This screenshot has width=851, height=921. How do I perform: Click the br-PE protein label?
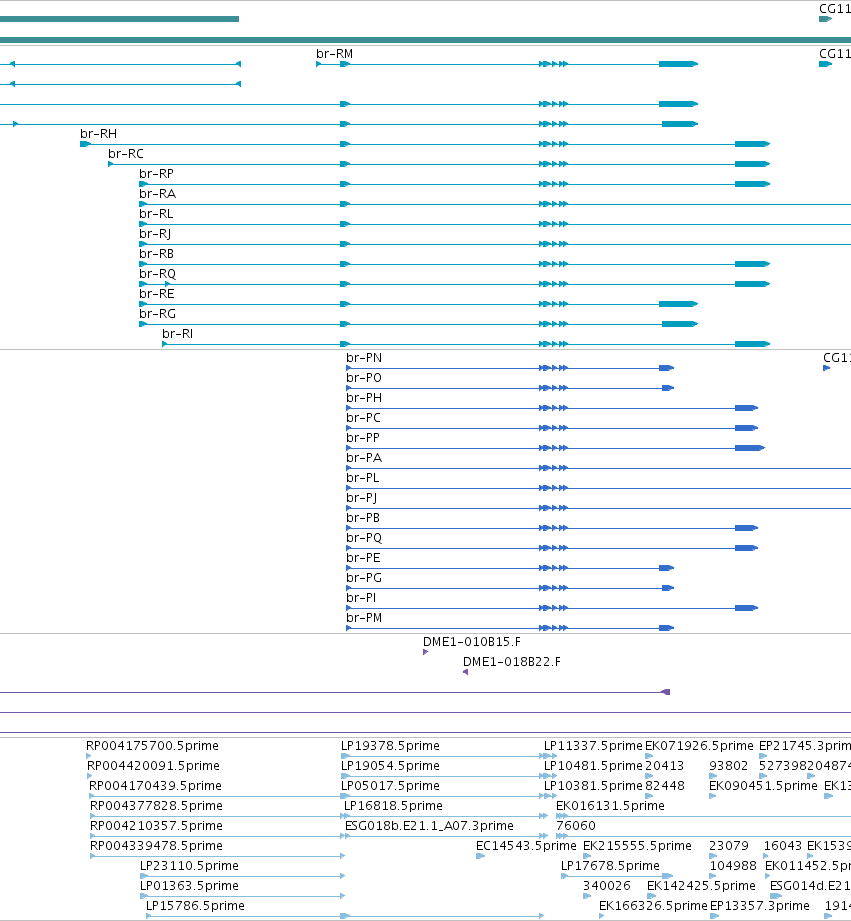pyautogui.click(x=363, y=557)
